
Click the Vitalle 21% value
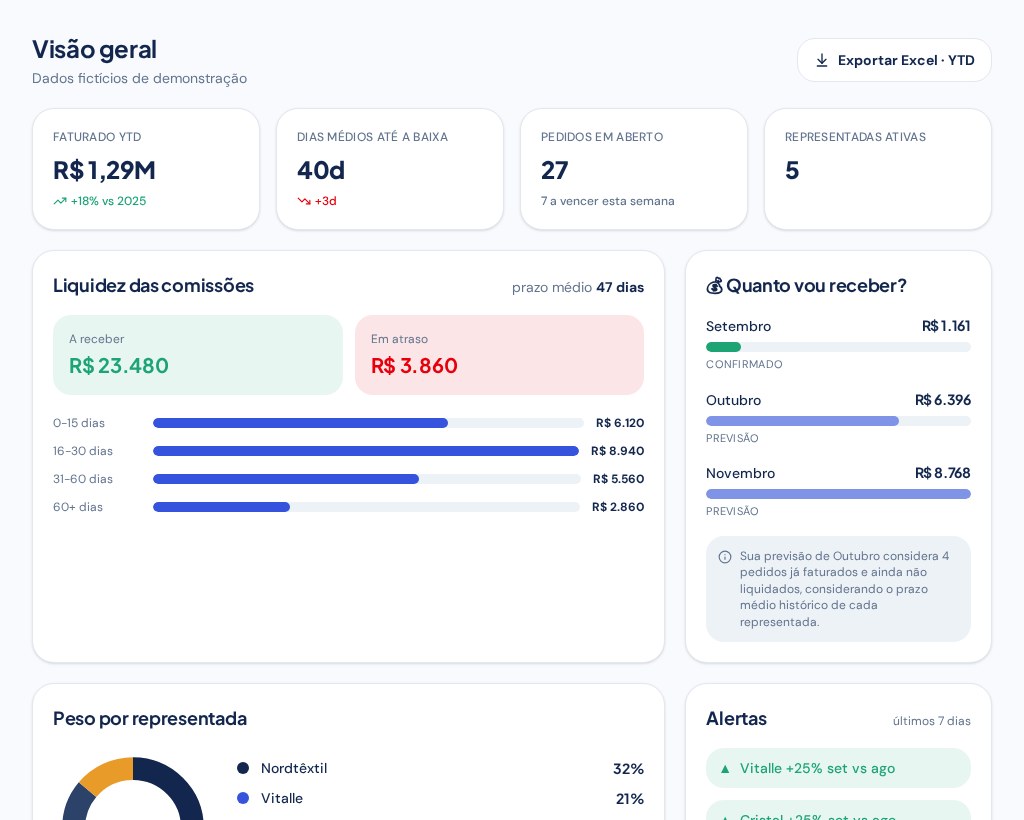click(630, 798)
